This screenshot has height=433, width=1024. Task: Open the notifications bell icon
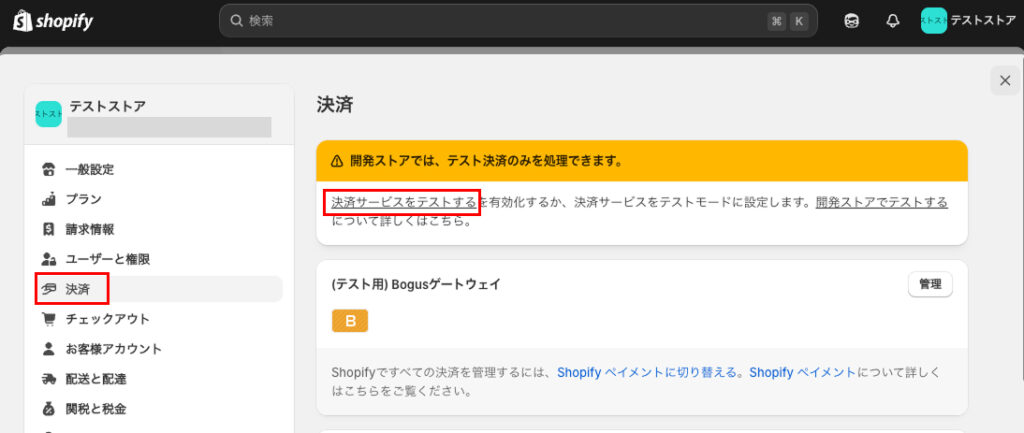892,21
